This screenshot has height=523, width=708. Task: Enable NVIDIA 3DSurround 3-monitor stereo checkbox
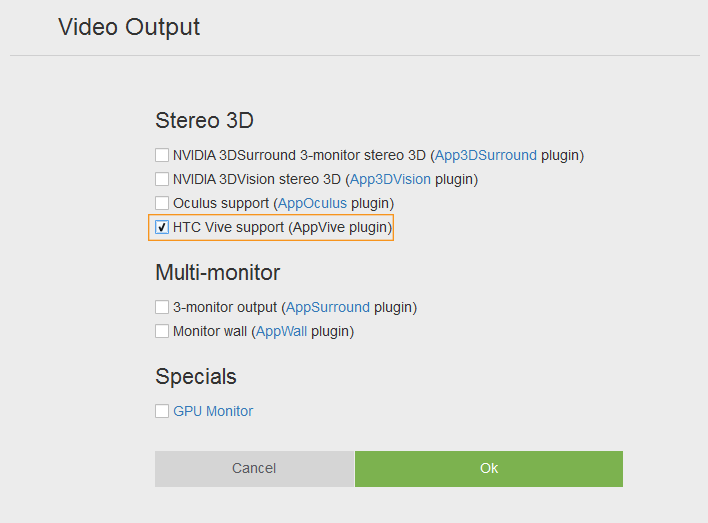point(162,156)
